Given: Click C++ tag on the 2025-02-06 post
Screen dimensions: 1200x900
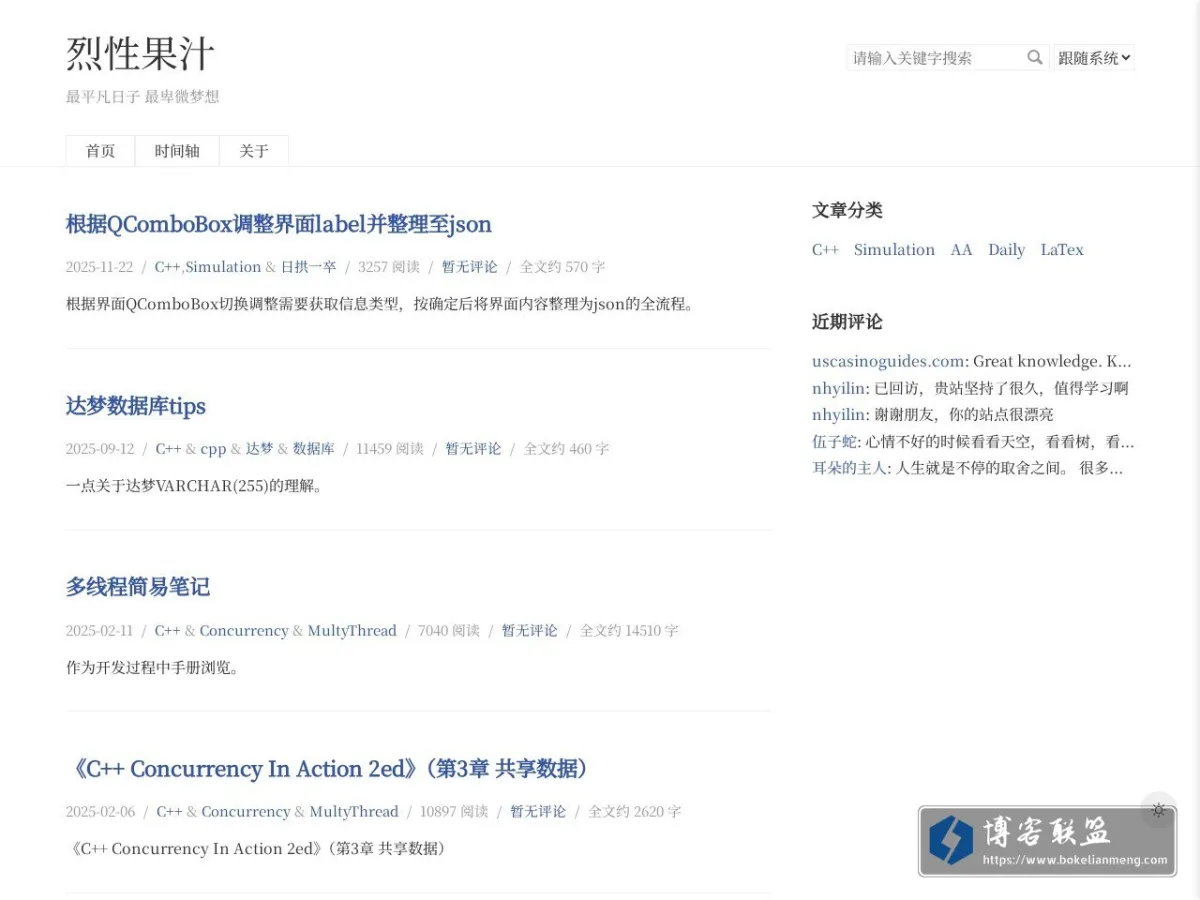Looking at the screenshot, I should tap(169, 812).
